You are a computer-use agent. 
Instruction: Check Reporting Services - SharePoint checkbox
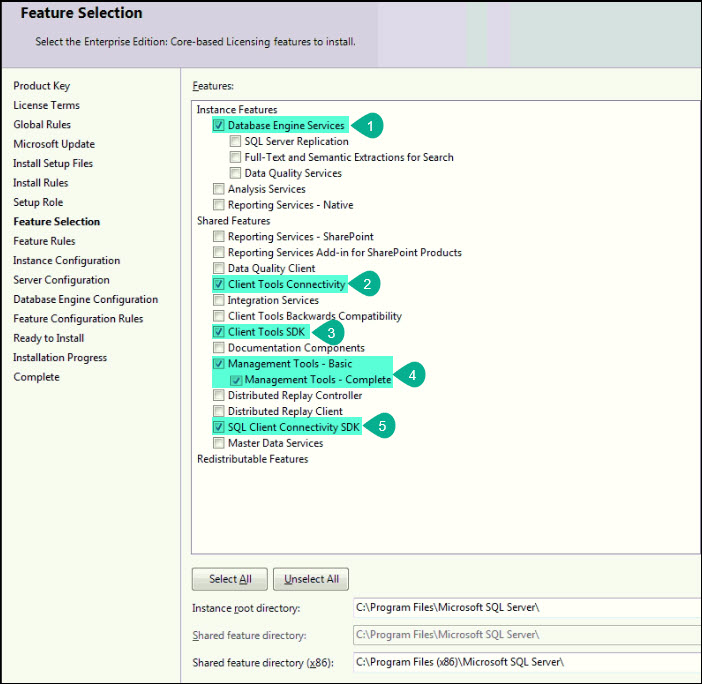[x=218, y=236]
